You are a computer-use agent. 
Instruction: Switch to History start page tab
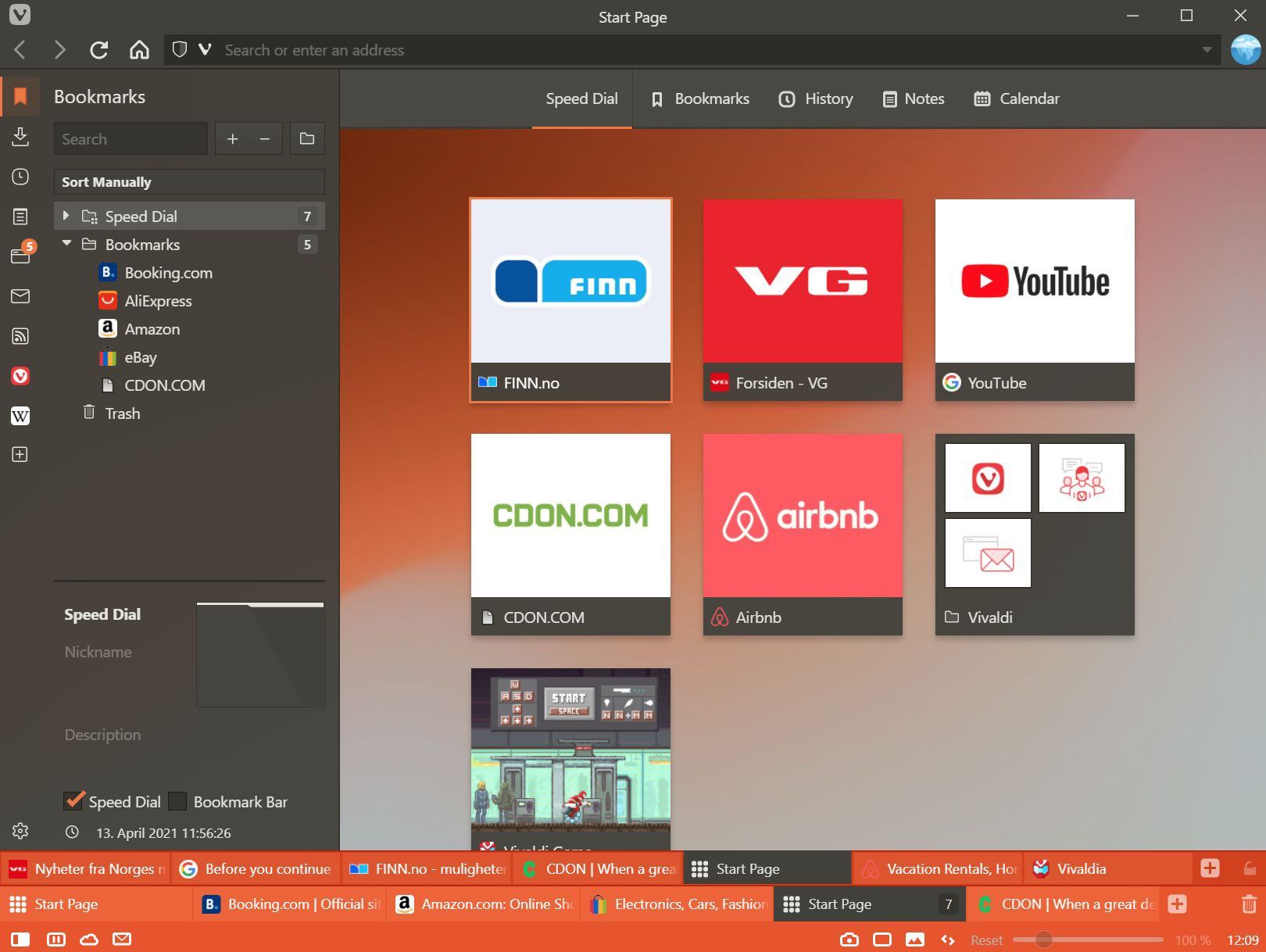click(x=816, y=98)
